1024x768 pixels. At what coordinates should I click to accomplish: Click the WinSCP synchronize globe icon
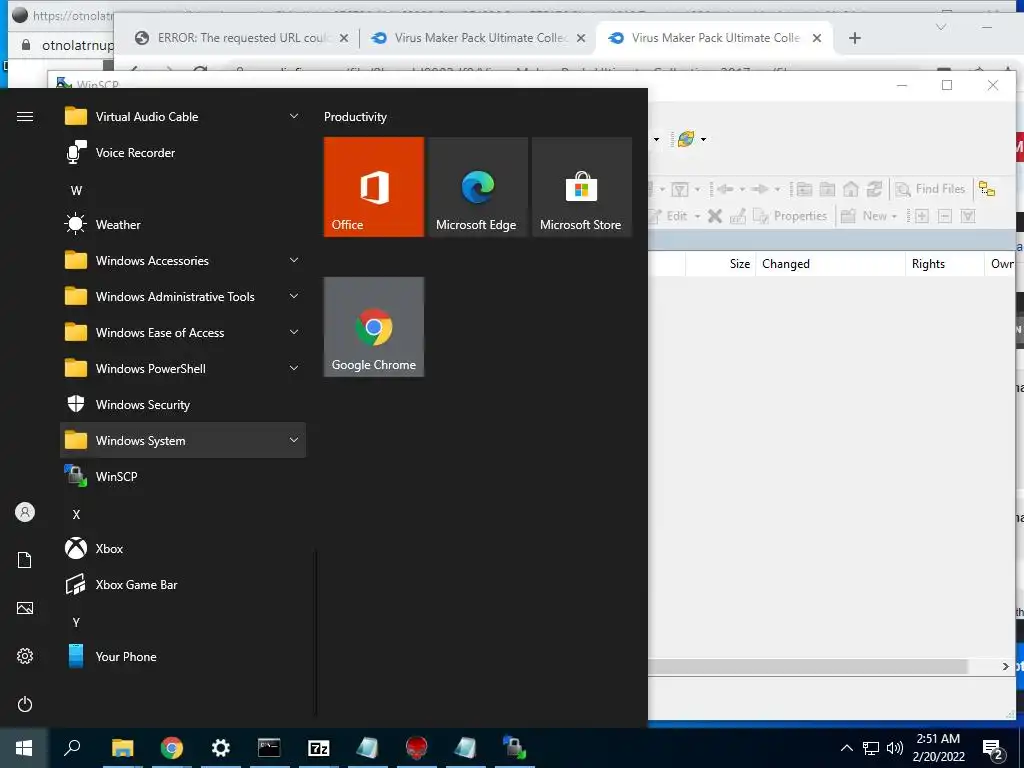coord(686,138)
